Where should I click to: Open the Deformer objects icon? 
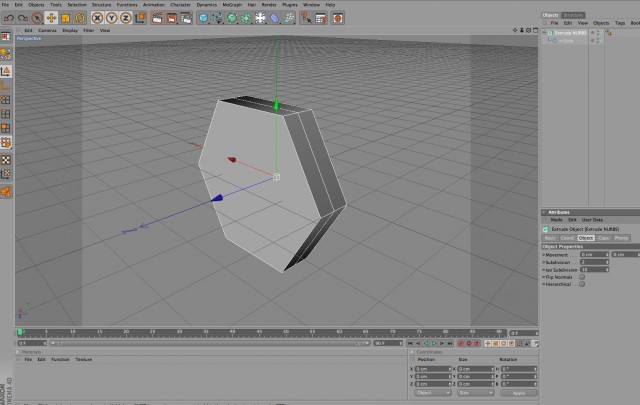[x=275, y=18]
